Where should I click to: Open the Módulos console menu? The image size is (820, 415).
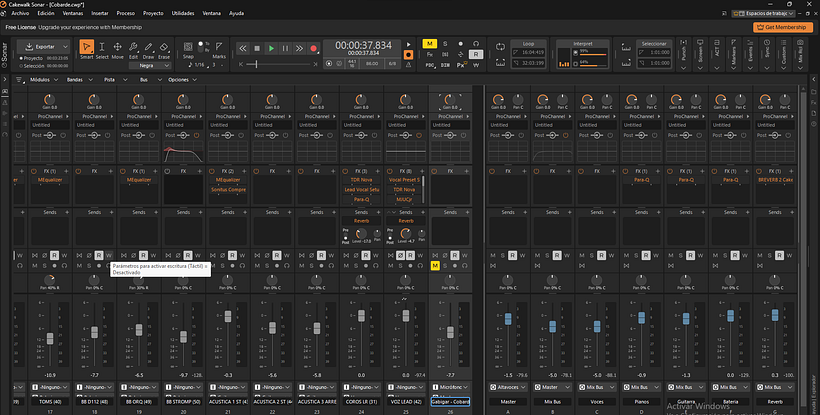[x=40, y=78]
